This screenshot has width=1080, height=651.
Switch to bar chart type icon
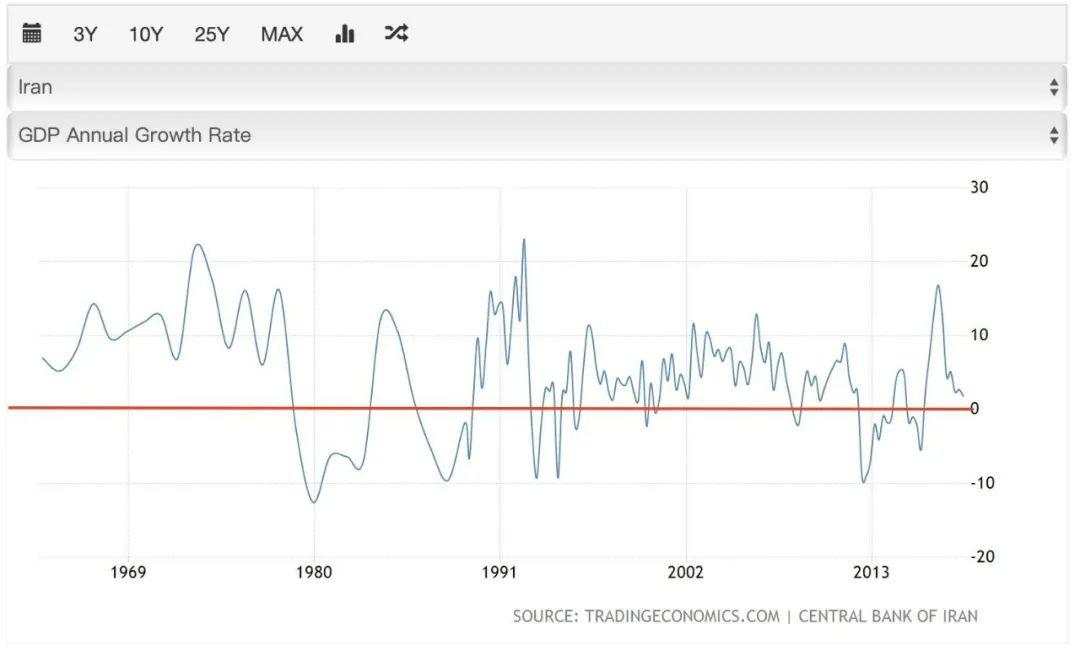344,33
